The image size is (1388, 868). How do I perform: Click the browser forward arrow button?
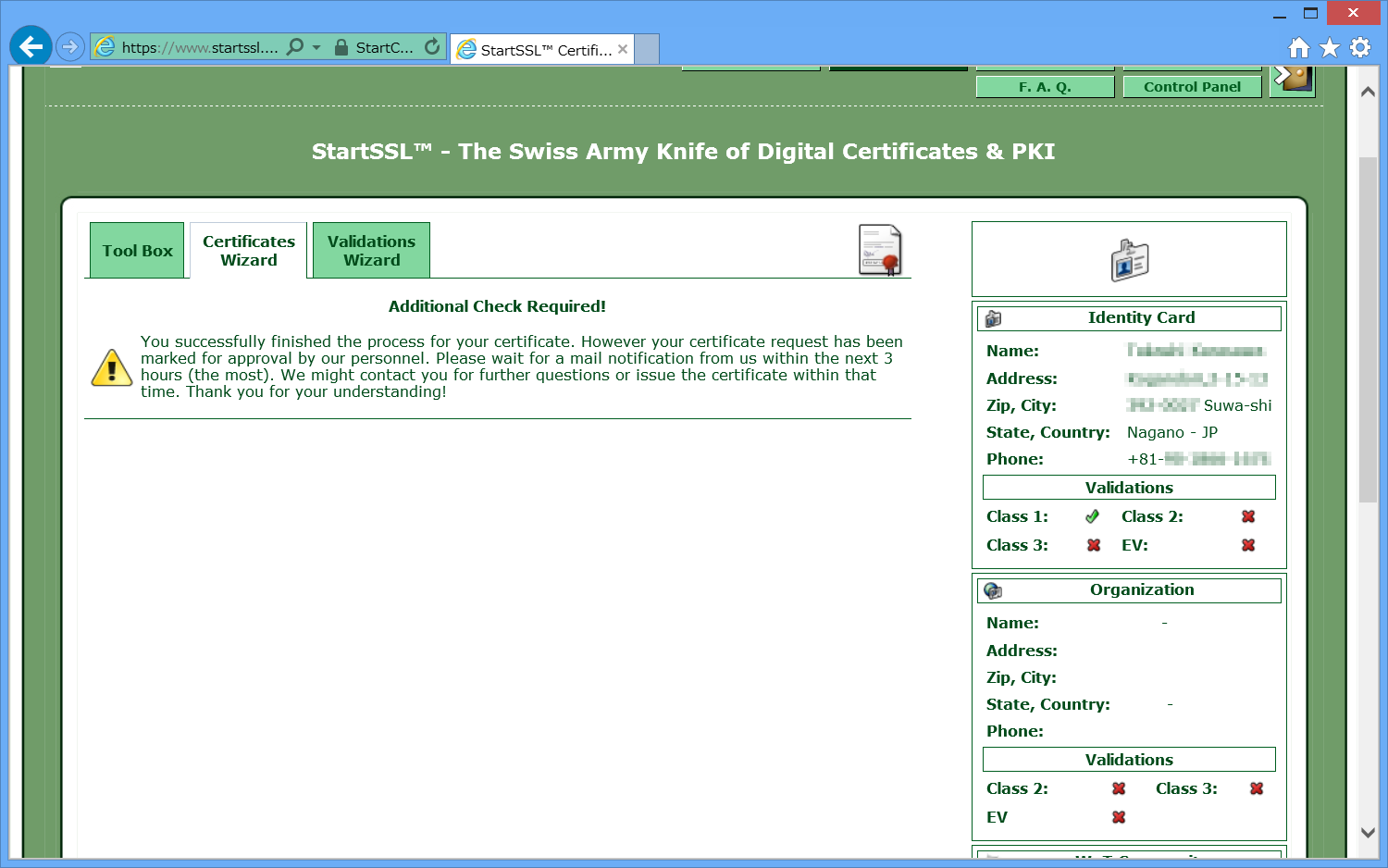point(69,46)
